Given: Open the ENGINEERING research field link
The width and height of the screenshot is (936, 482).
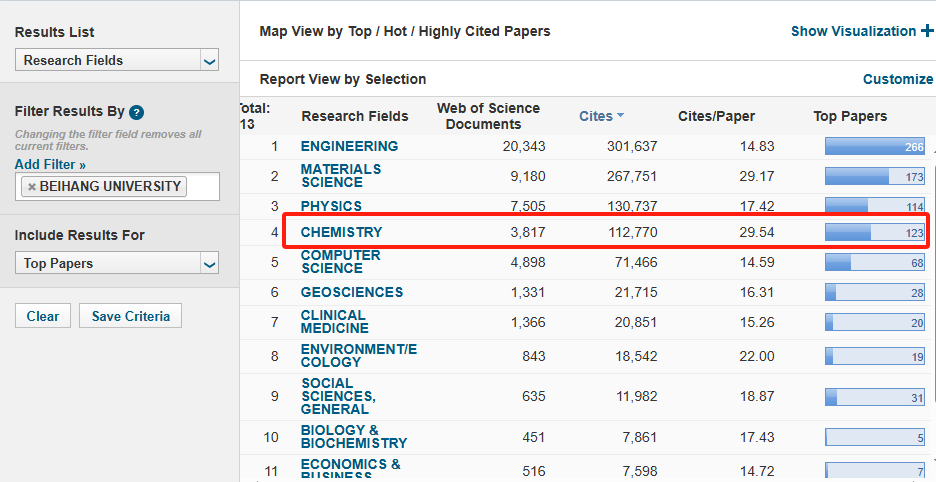Looking at the screenshot, I should pyautogui.click(x=349, y=146).
